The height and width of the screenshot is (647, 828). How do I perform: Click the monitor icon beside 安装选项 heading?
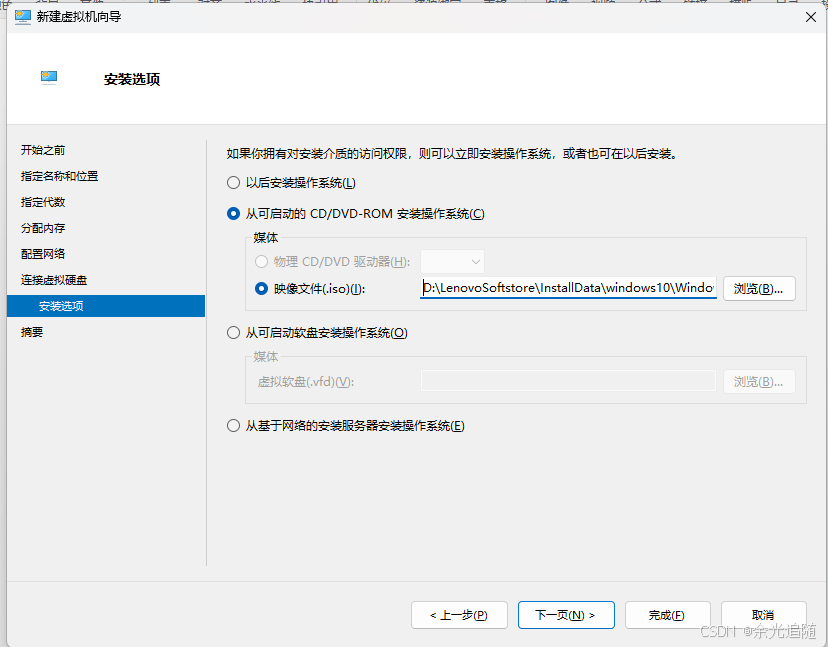(49, 76)
